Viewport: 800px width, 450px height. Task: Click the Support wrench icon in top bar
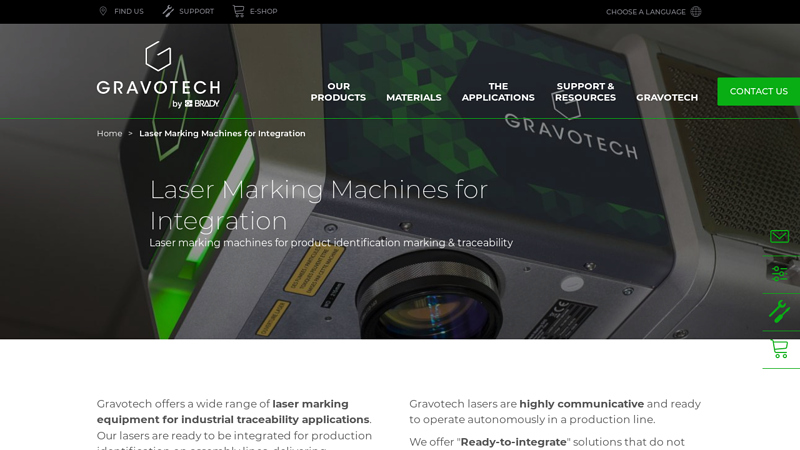(x=168, y=11)
